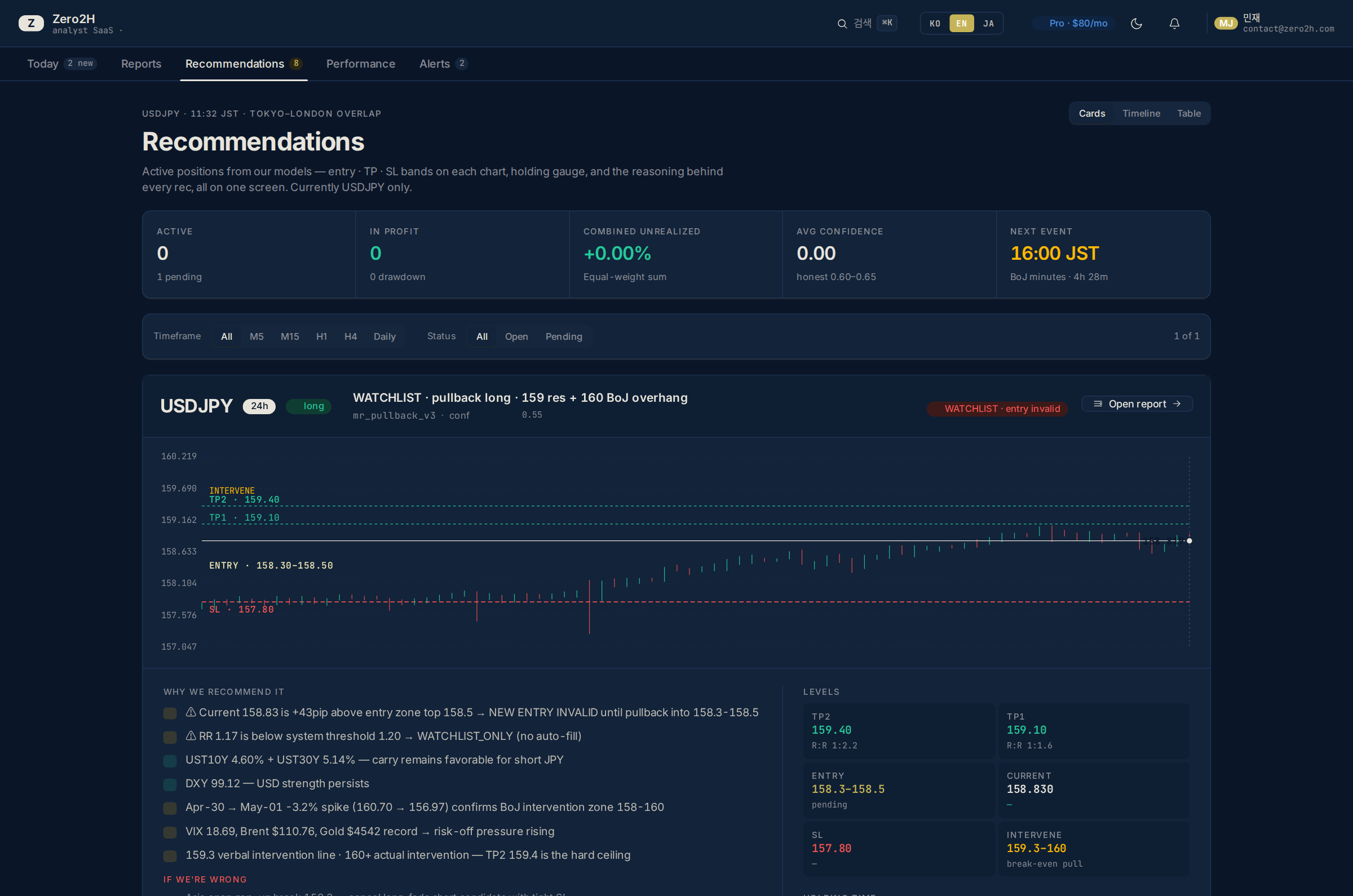The width and height of the screenshot is (1353, 896).
Task: Open the Performance tab
Action: pyautogui.click(x=361, y=64)
